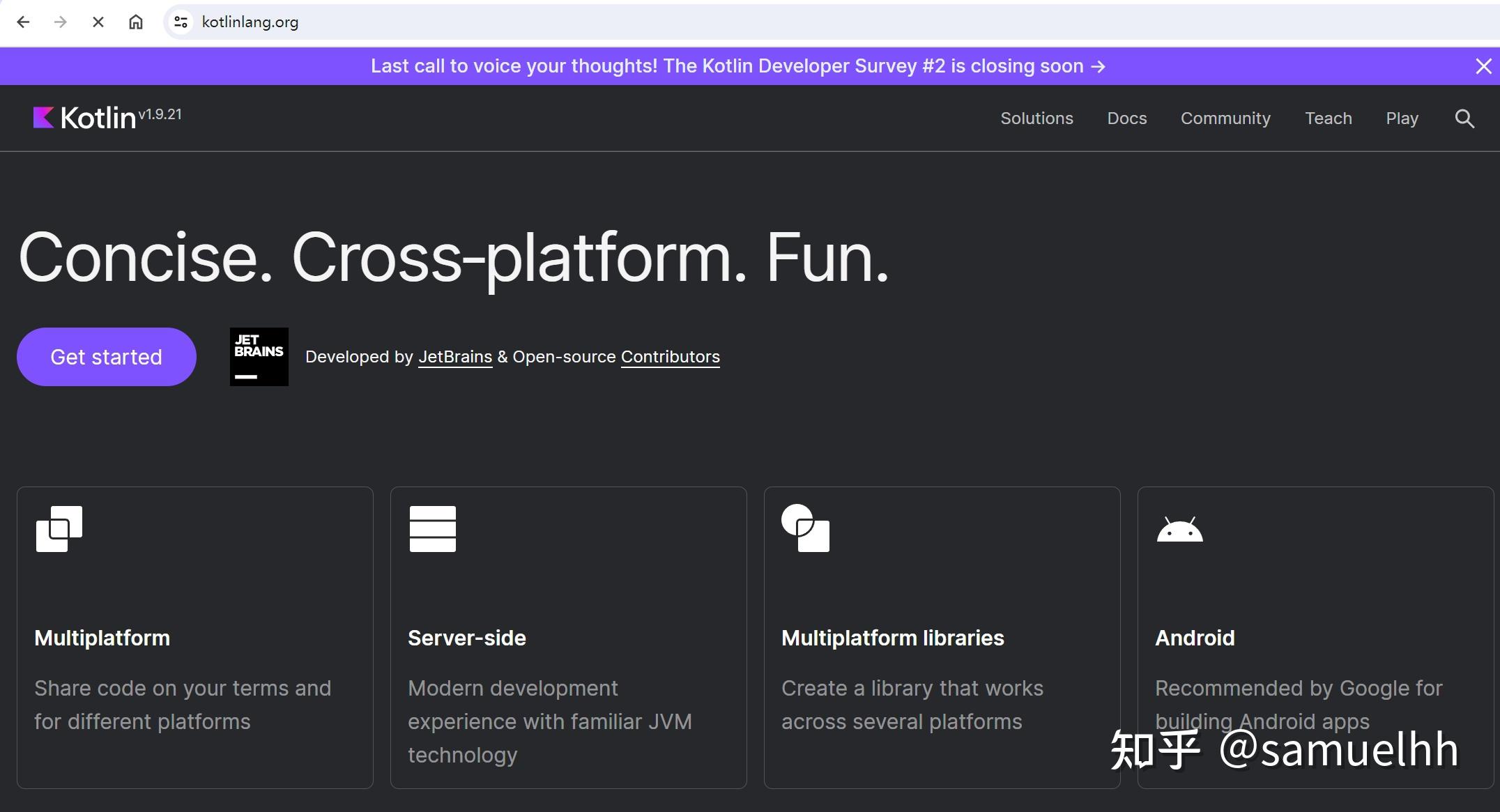This screenshot has width=1500, height=812.
Task: Dismiss the survey banner
Action: coord(1483,66)
